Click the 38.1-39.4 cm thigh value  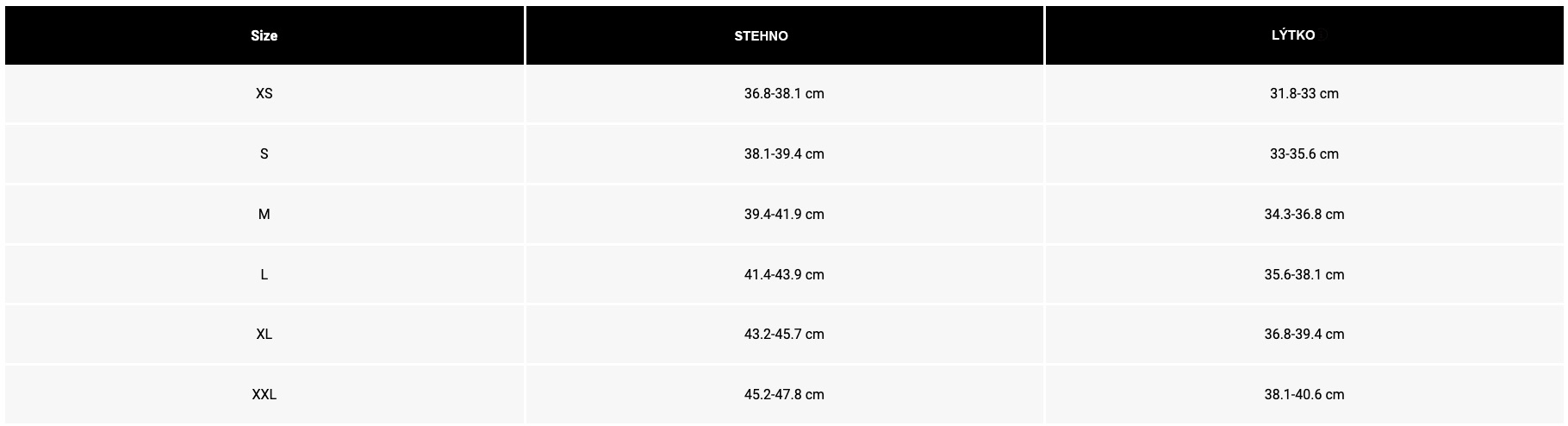tap(785, 154)
